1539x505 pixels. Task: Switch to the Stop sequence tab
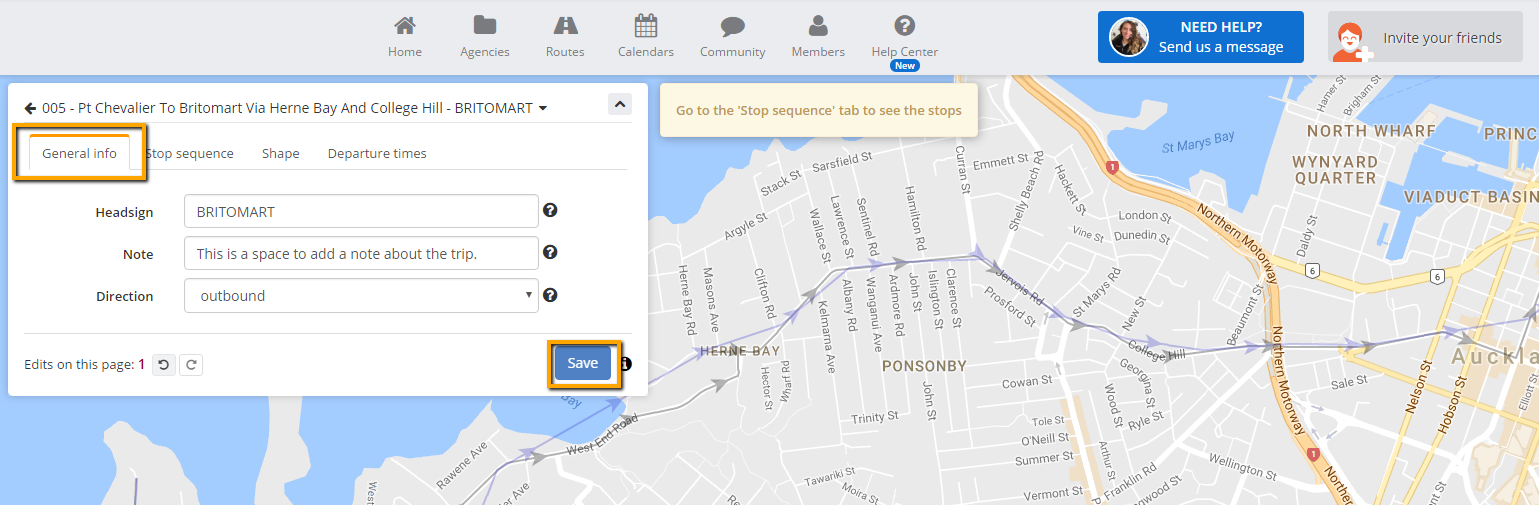click(x=189, y=153)
